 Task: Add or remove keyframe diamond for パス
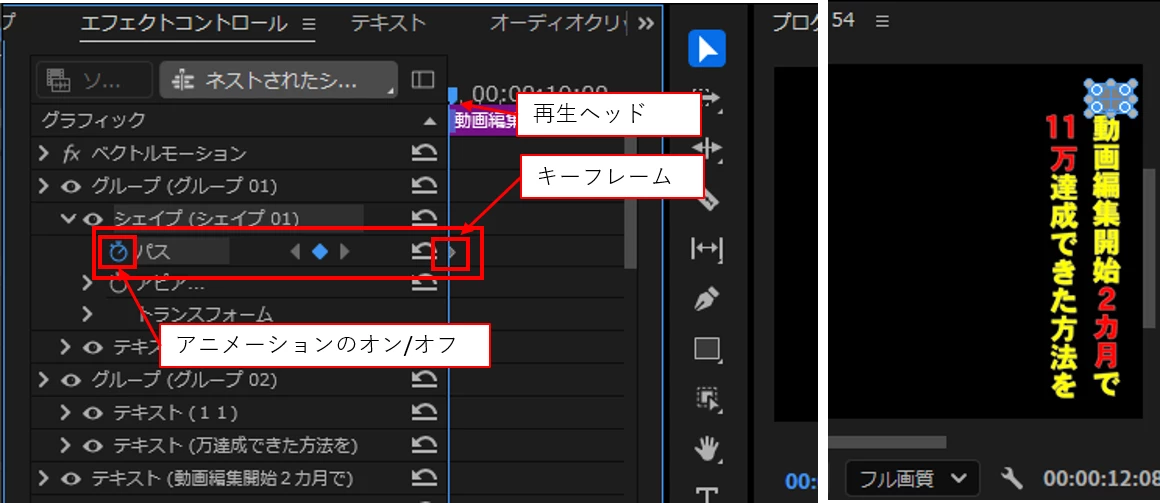click(320, 252)
